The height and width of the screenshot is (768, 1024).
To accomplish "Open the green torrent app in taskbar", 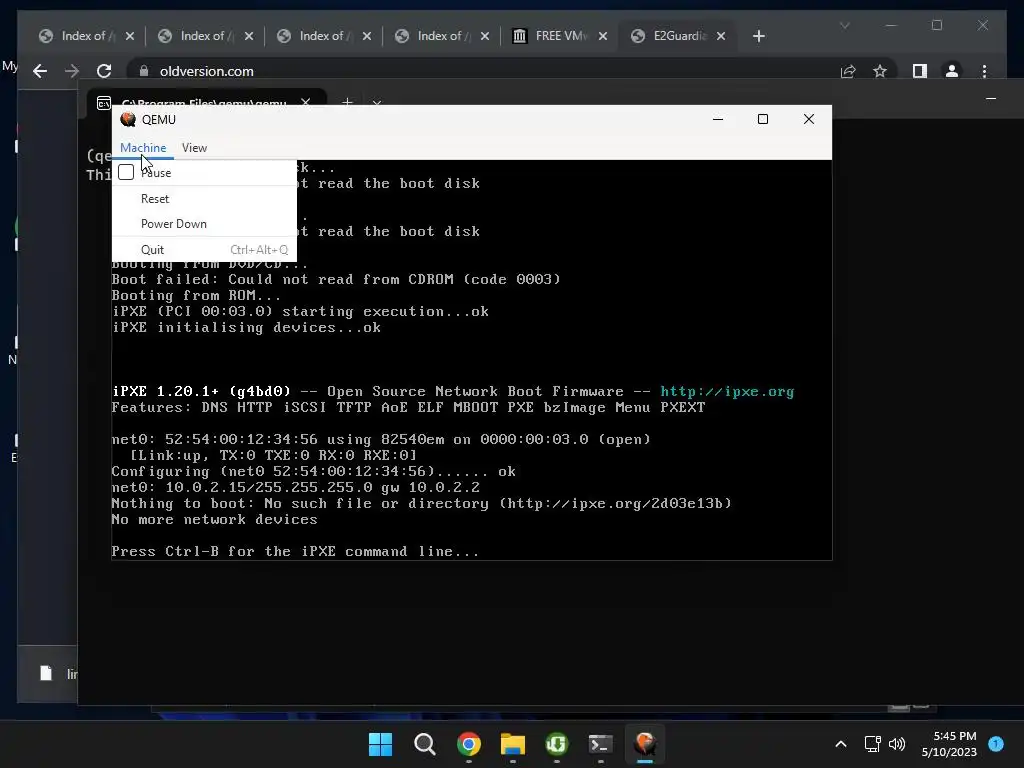I will coord(556,744).
